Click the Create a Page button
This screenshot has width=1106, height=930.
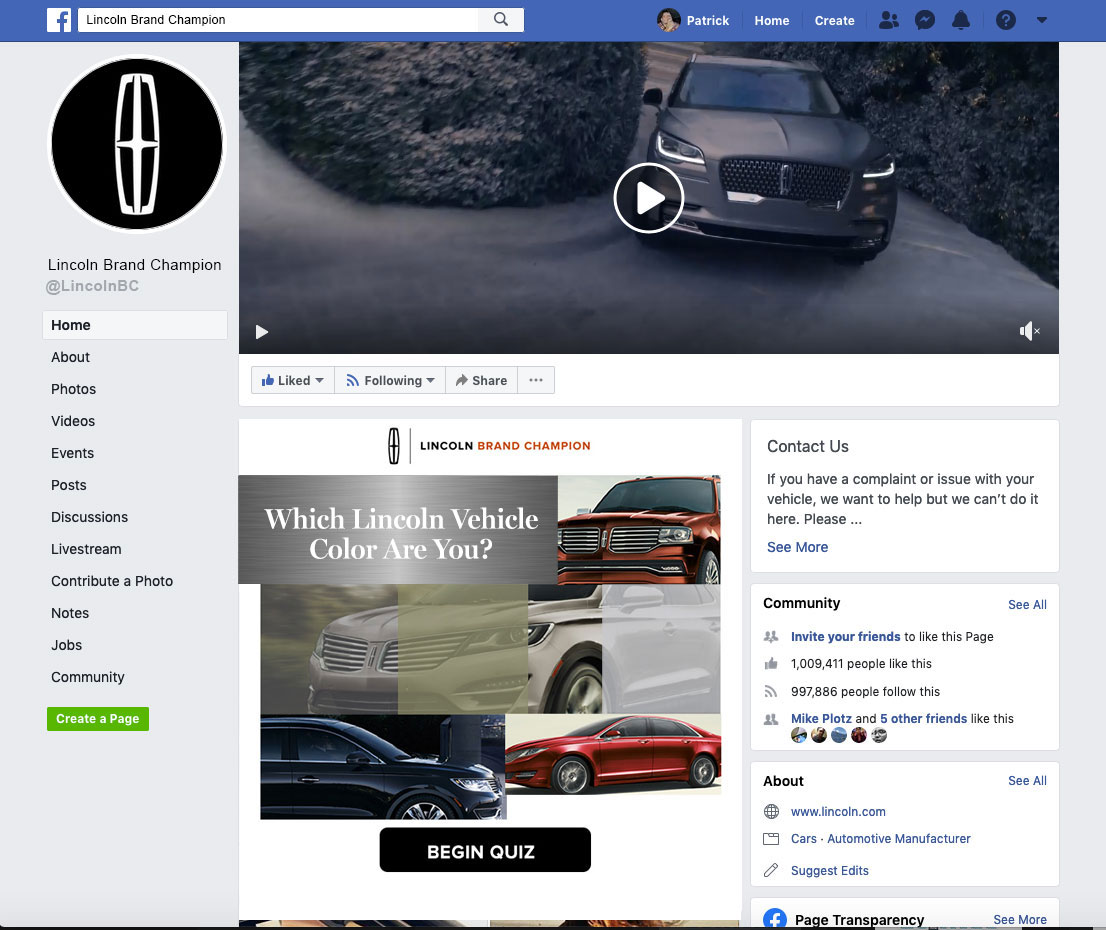pyautogui.click(x=98, y=718)
